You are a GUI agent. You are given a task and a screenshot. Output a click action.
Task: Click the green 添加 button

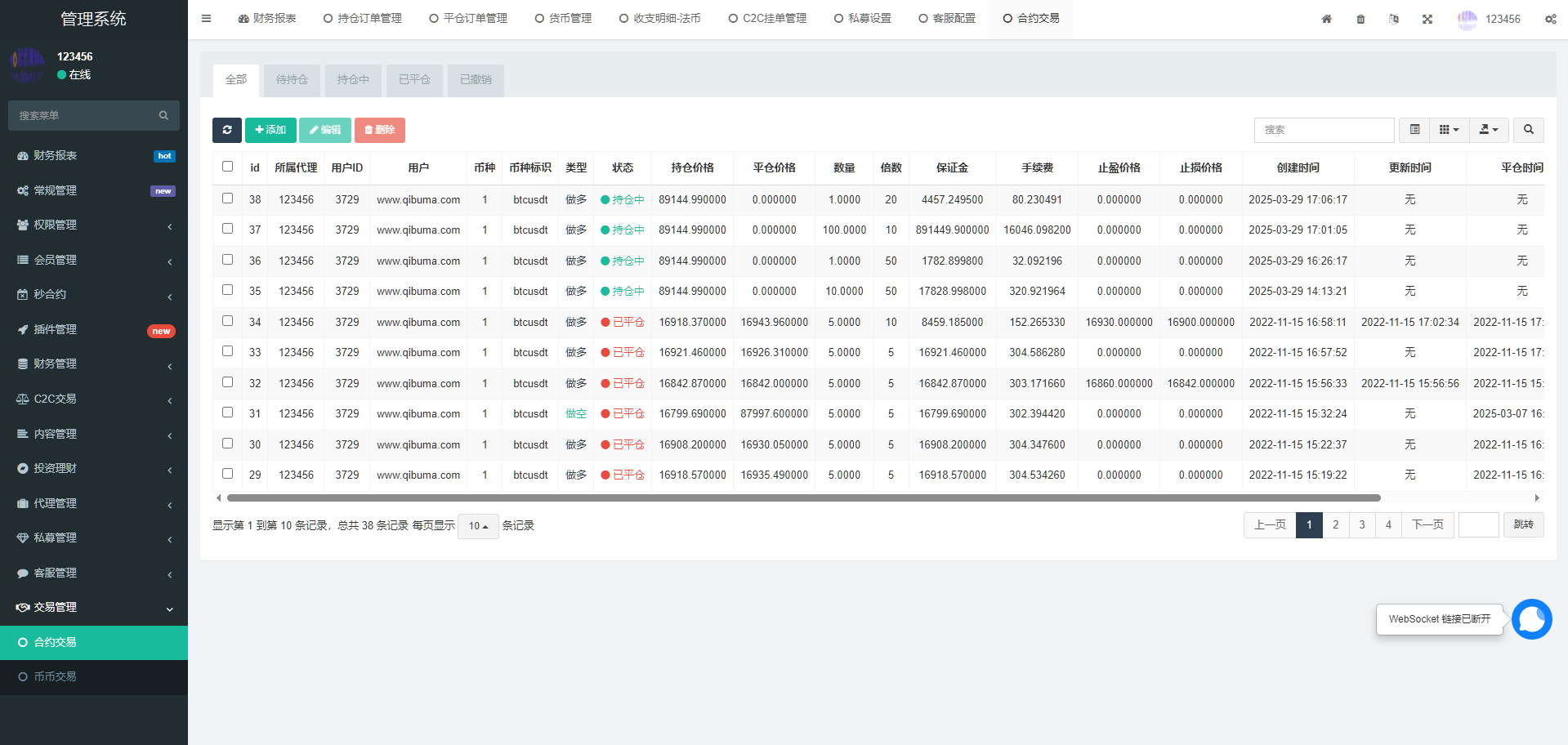coord(270,130)
